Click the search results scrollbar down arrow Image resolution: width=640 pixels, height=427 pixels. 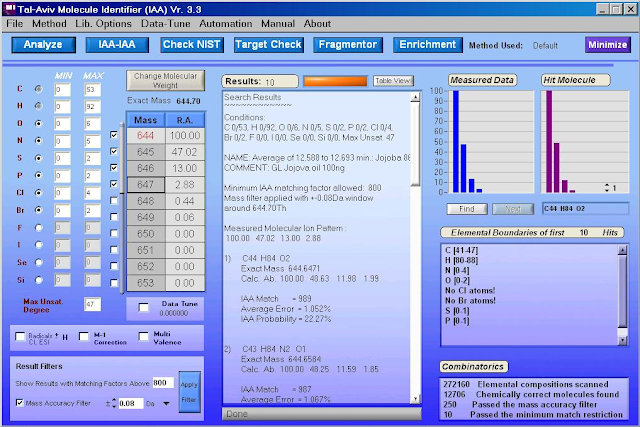(x=415, y=398)
